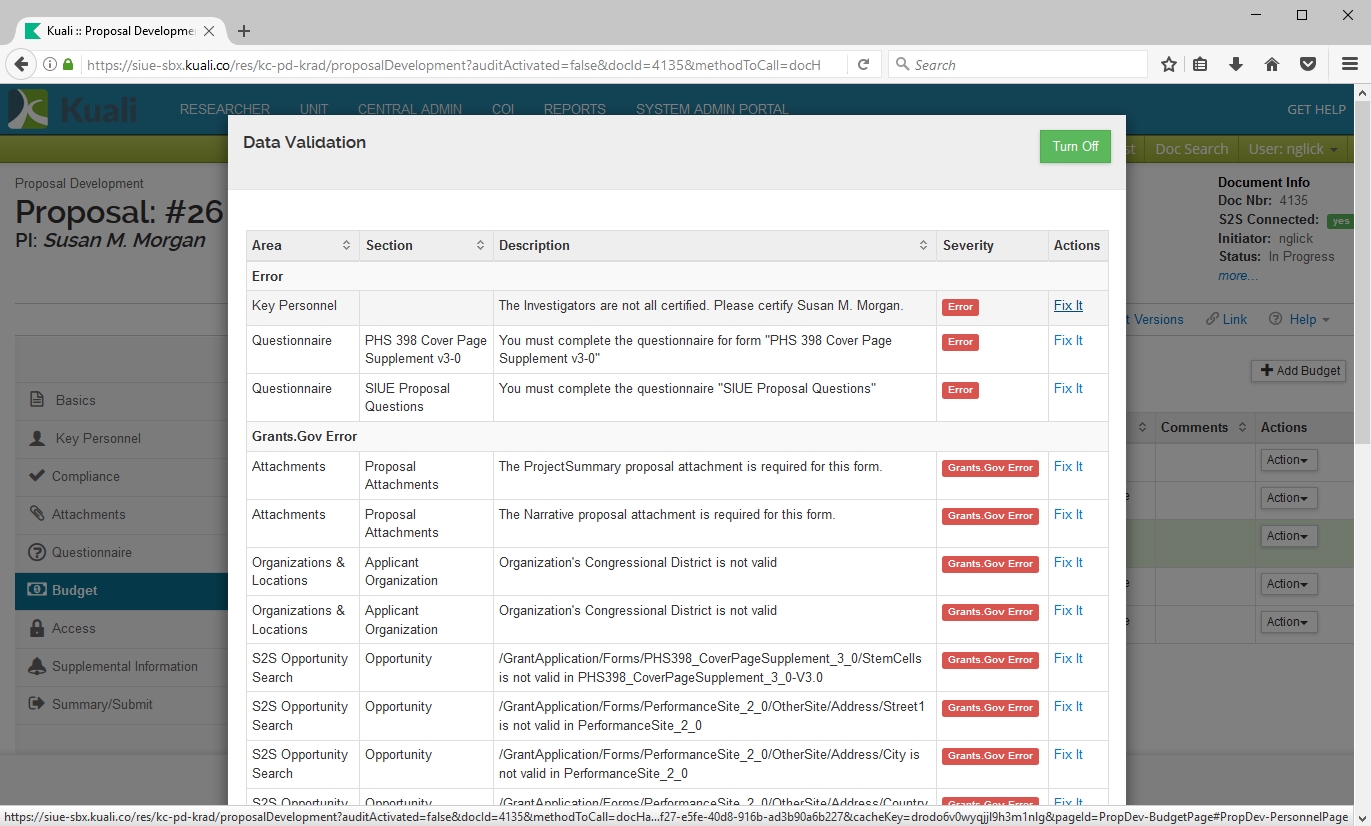The image size is (1371, 826).
Task: Click the browser back arrow button
Action: [x=21, y=65]
